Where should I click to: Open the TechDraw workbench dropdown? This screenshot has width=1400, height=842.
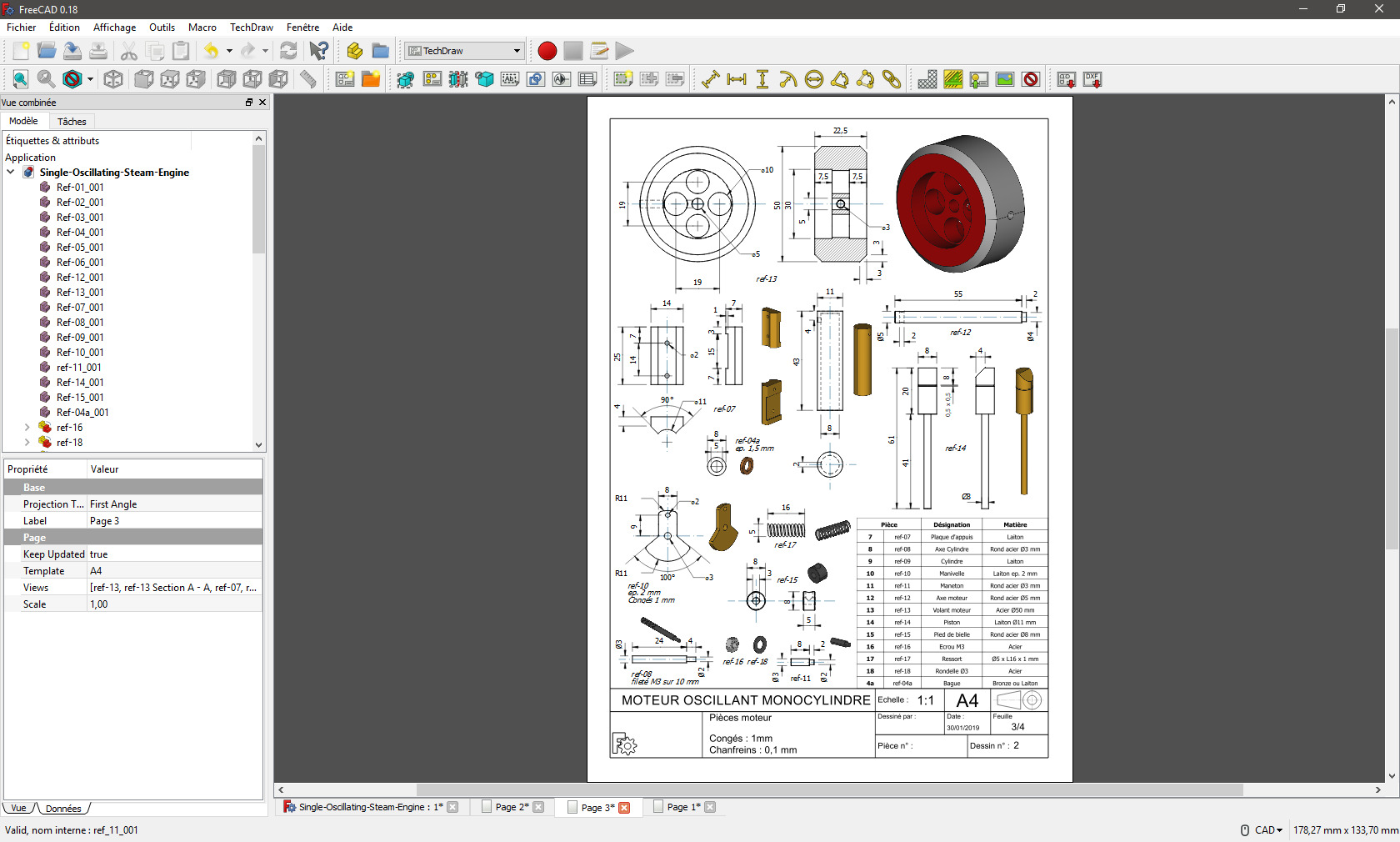click(x=464, y=51)
